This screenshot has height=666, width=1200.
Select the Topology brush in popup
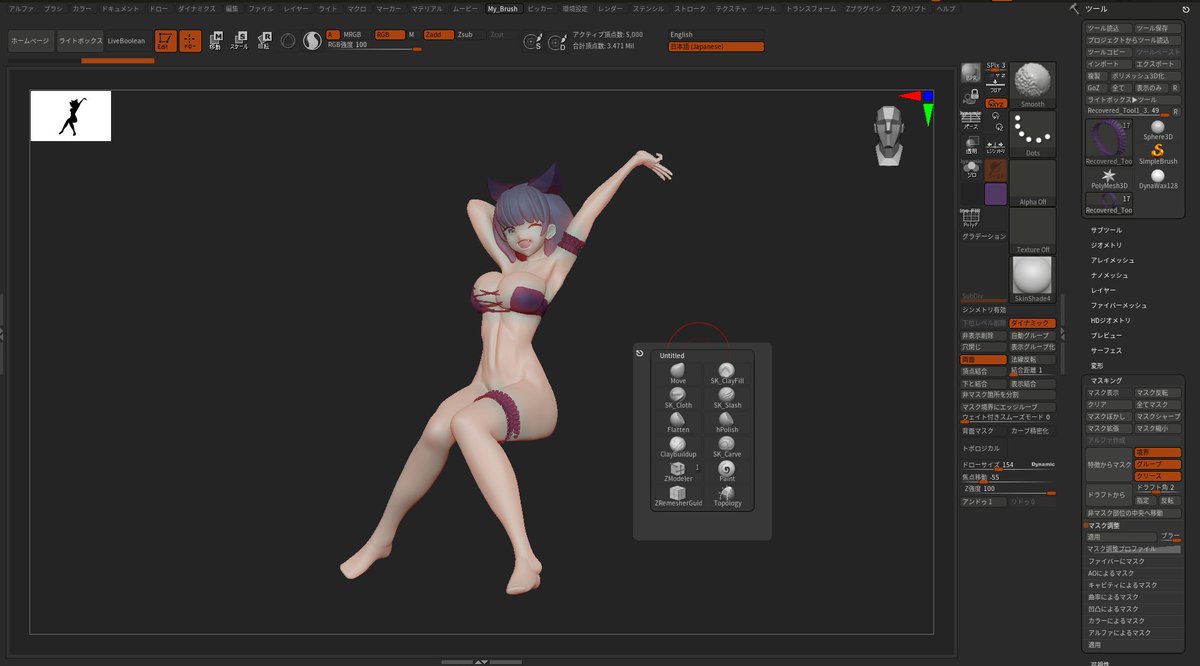click(727, 496)
